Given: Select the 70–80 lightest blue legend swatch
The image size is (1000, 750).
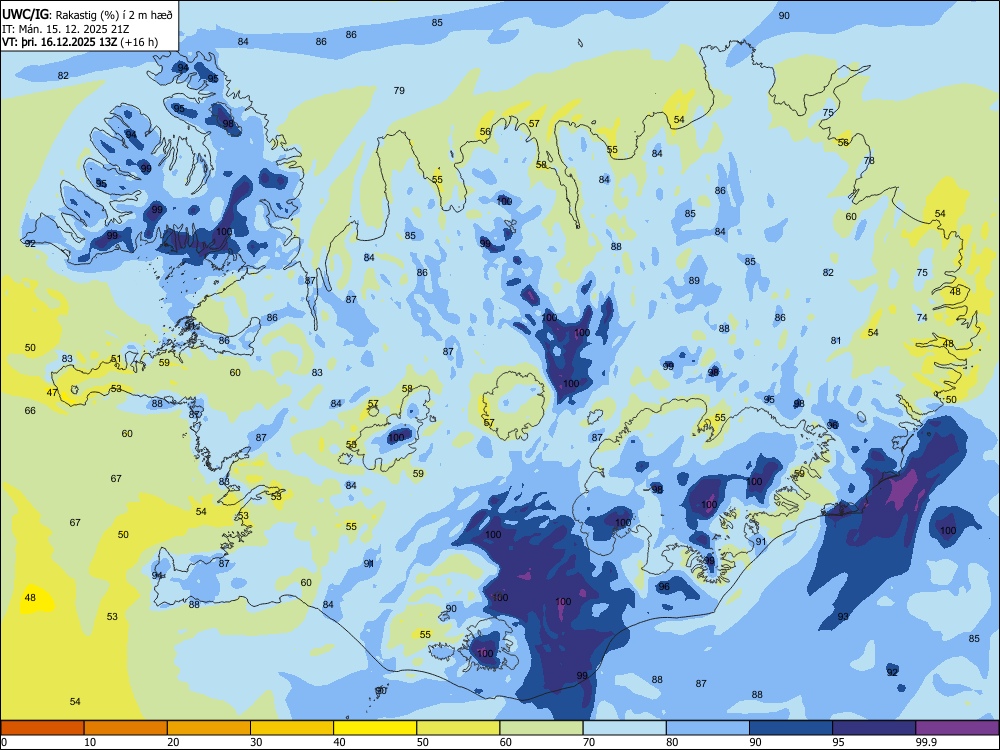Looking at the screenshot, I should [x=624, y=728].
